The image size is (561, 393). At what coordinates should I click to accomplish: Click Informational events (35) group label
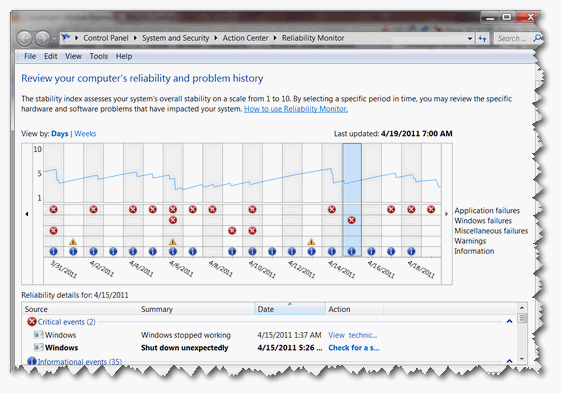pyautogui.click(x=80, y=362)
